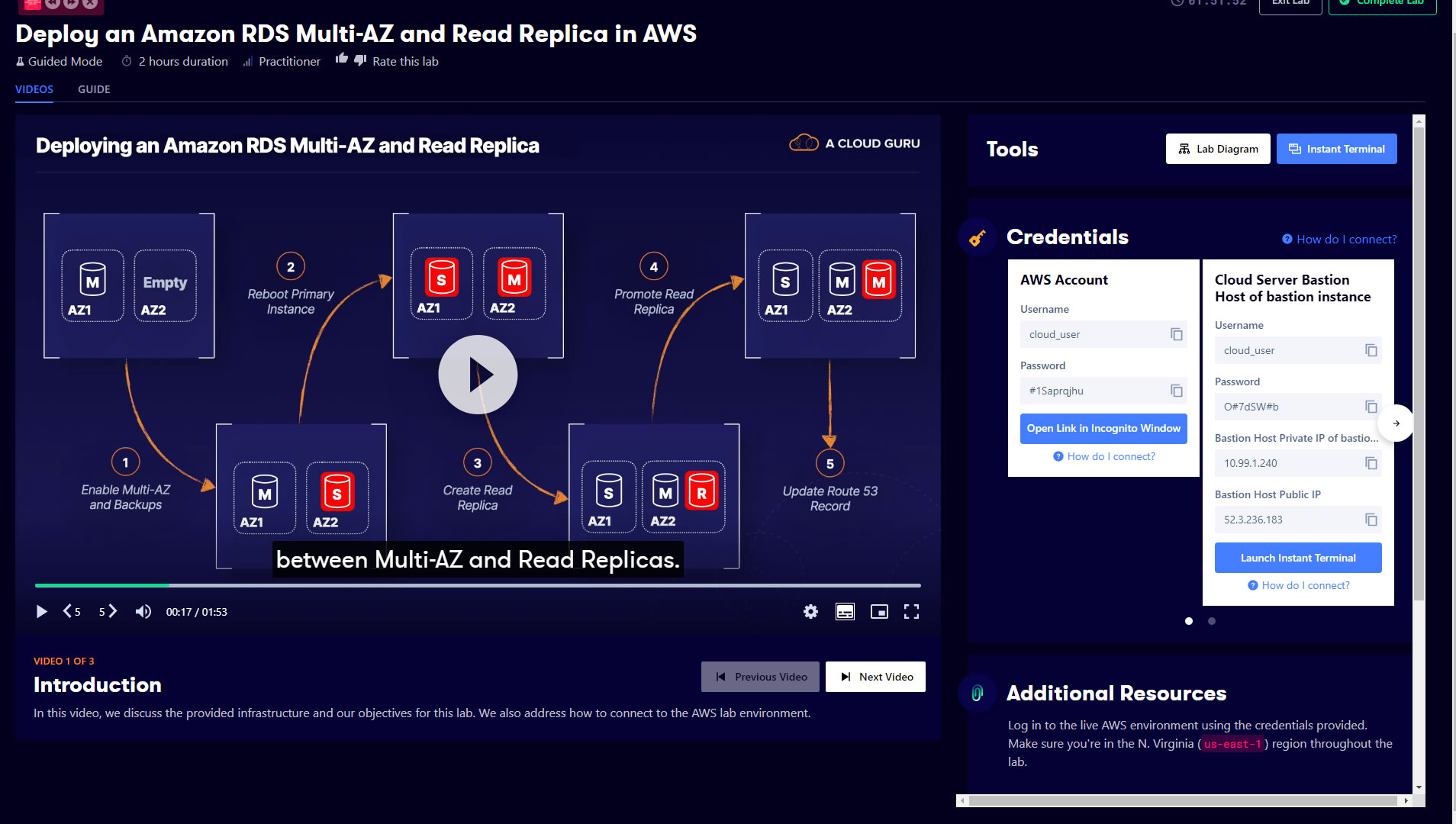This screenshot has width=1456, height=824.
Task: Click the Bastion Host Public IP field
Action: (x=1298, y=520)
